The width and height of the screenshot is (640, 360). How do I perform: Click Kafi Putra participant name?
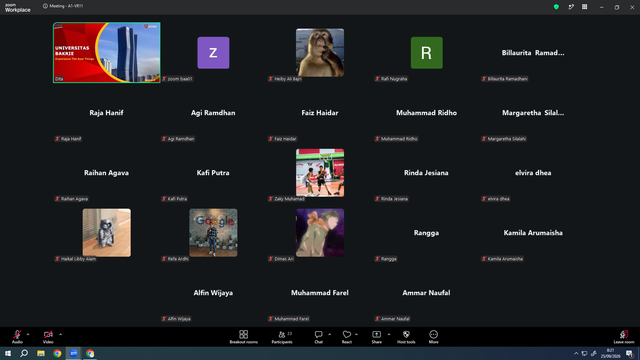coord(213,173)
